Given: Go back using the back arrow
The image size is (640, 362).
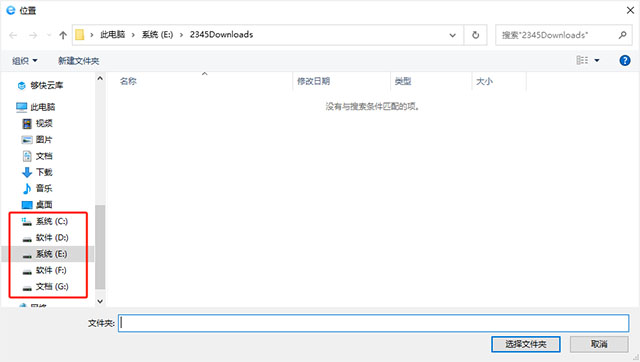Looking at the screenshot, I should (x=13, y=36).
